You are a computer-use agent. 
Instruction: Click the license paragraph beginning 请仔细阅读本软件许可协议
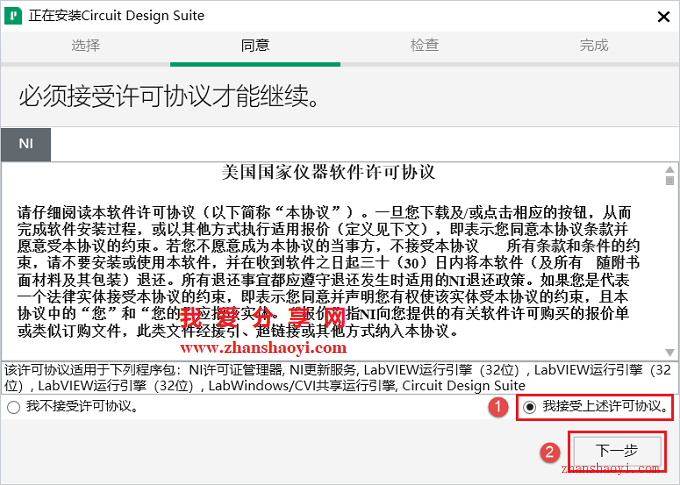pyautogui.click(x=328, y=272)
